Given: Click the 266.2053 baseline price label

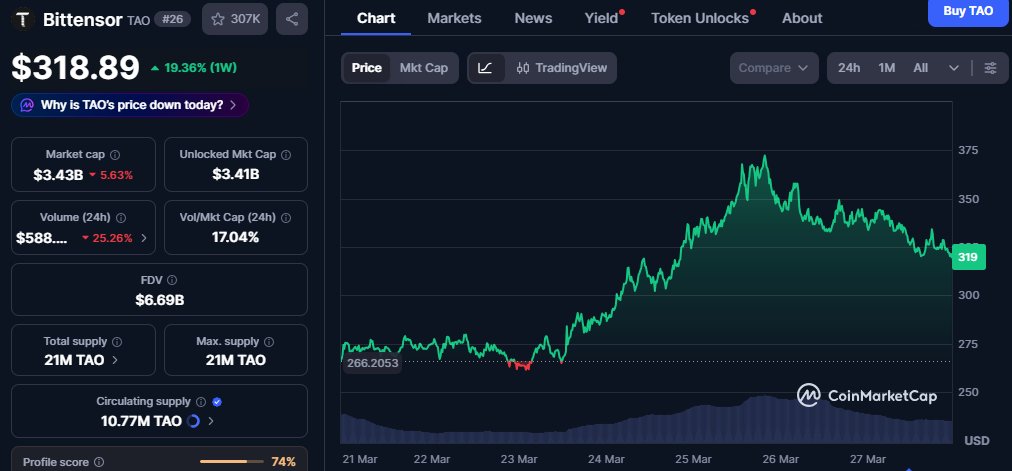Looking at the screenshot, I should (372, 363).
